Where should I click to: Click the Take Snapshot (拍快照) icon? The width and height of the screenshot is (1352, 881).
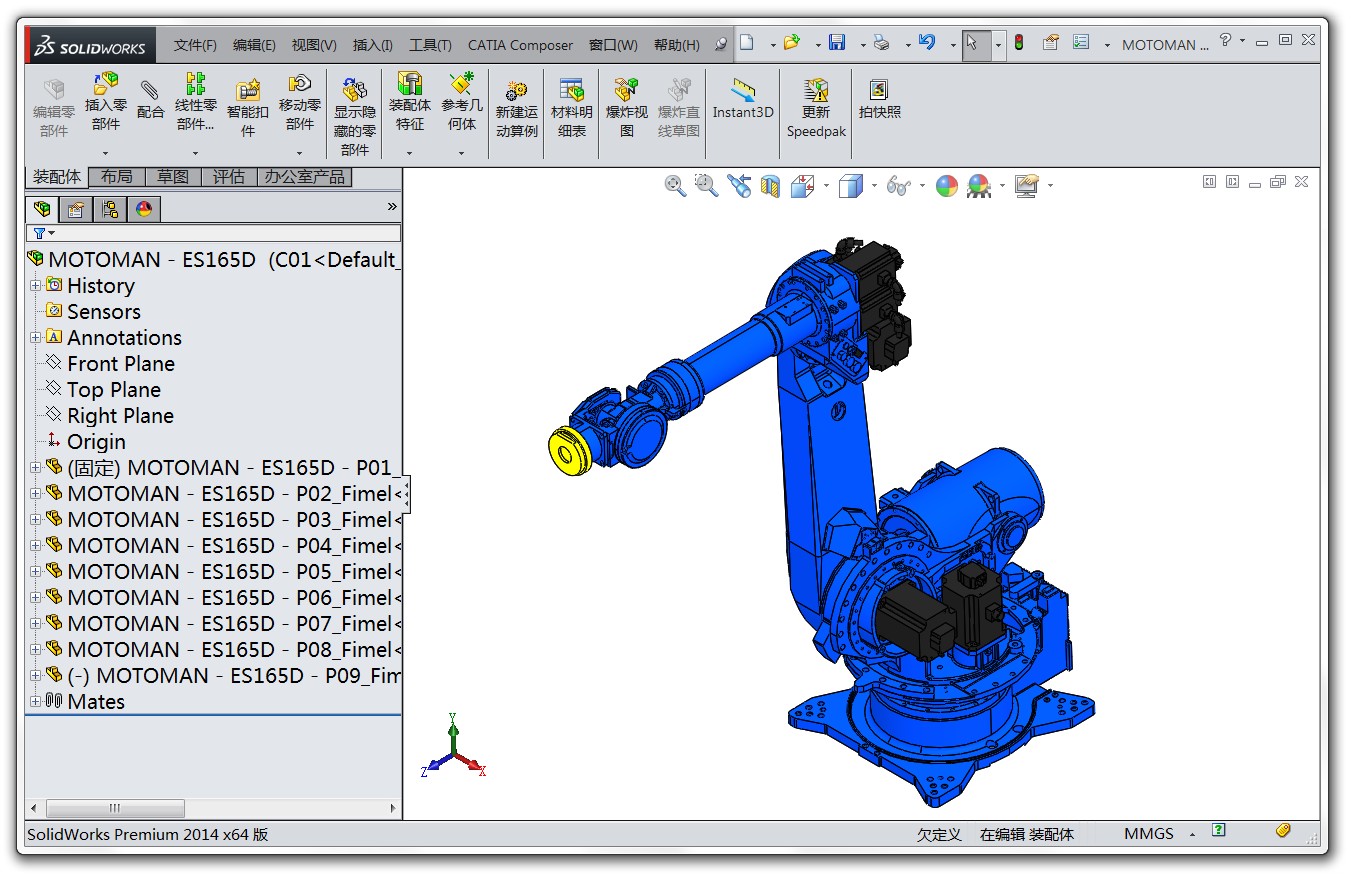pyautogui.click(x=880, y=100)
